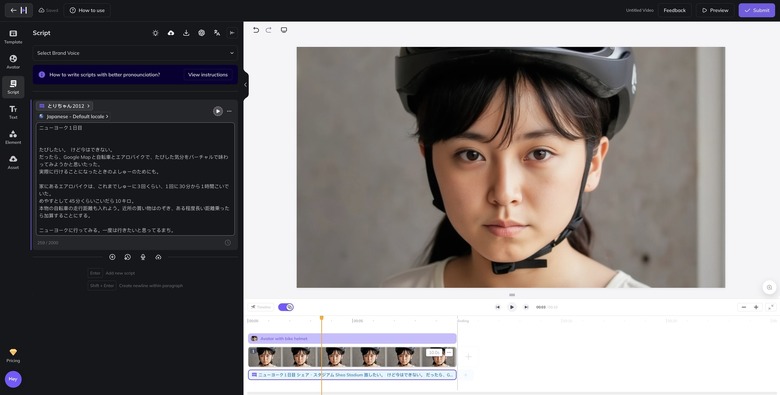Play the timeline video
780x395 pixels.
pos(511,307)
